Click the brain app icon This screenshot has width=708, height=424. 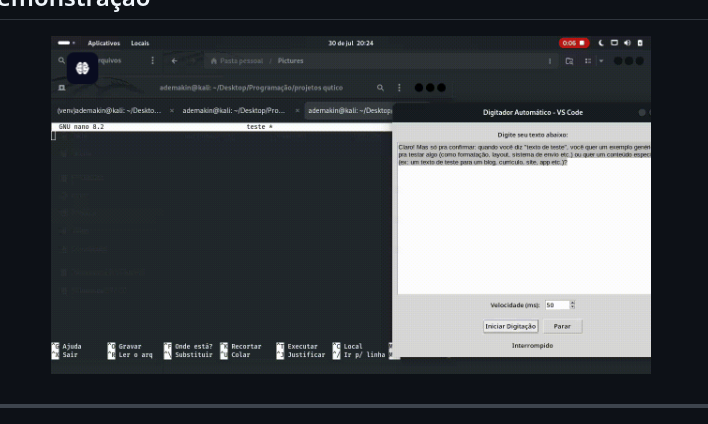(x=83, y=69)
